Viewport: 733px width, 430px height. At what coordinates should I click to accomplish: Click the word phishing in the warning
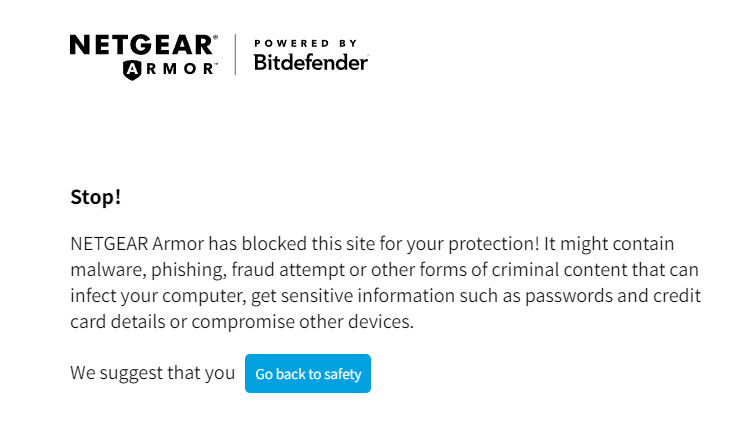pyautogui.click(x=189, y=271)
